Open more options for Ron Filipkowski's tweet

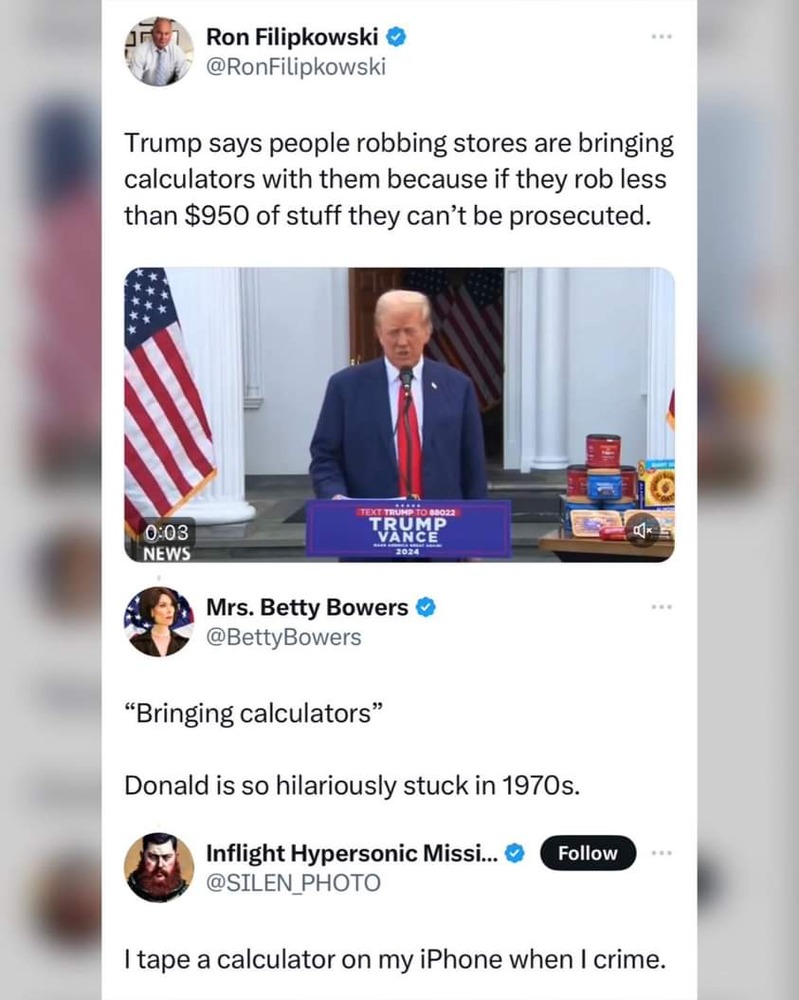(x=661, y=37)
